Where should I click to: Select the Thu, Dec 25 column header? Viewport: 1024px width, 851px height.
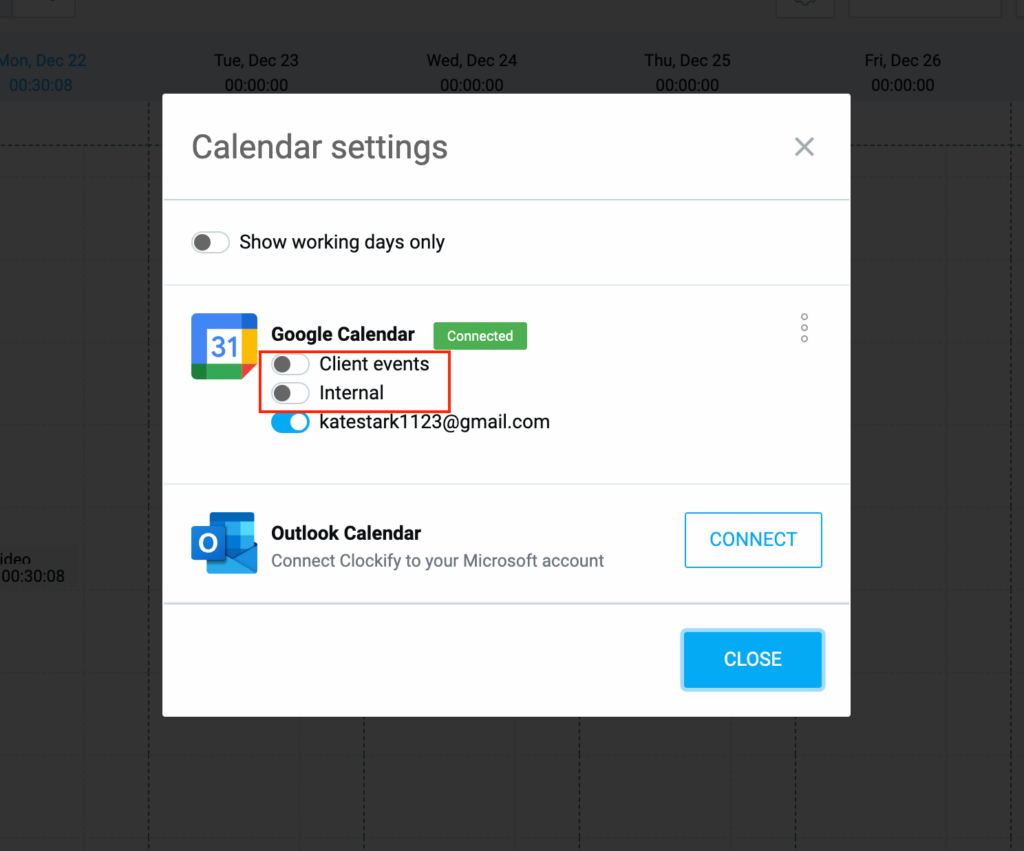tap(687, 61)
